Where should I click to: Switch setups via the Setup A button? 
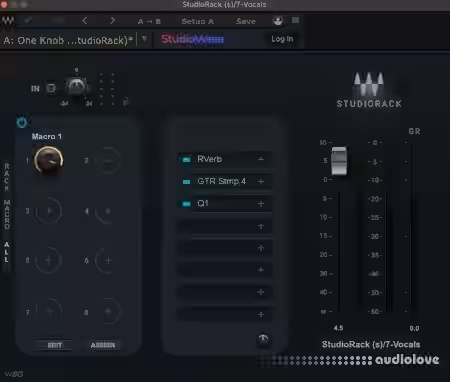pos(197,21)
